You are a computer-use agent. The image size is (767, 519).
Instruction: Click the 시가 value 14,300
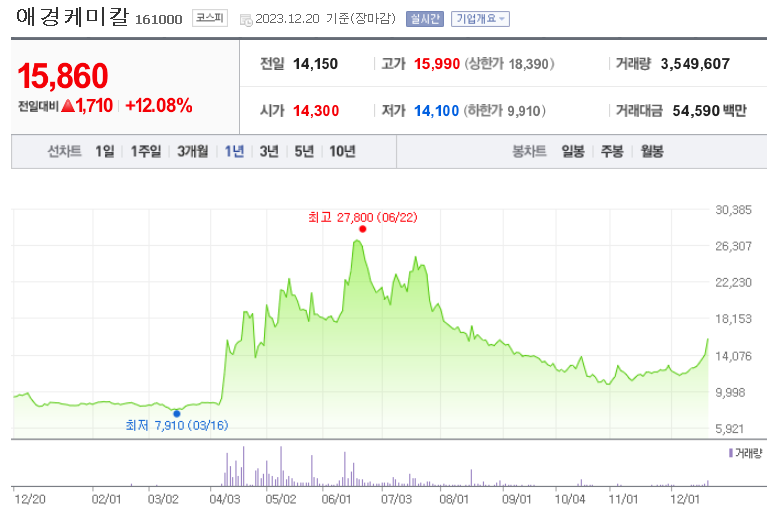tap(316, 111)
